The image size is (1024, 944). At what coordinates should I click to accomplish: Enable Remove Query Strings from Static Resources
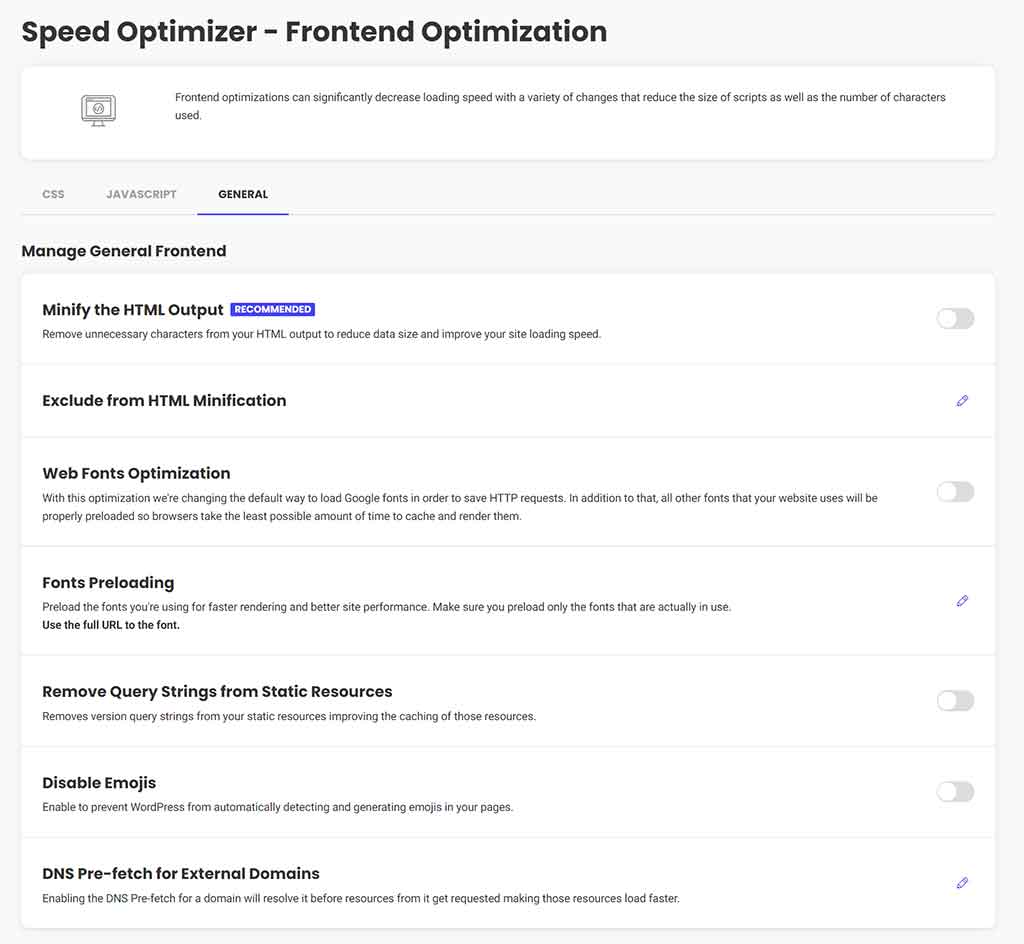pos(954,700)
